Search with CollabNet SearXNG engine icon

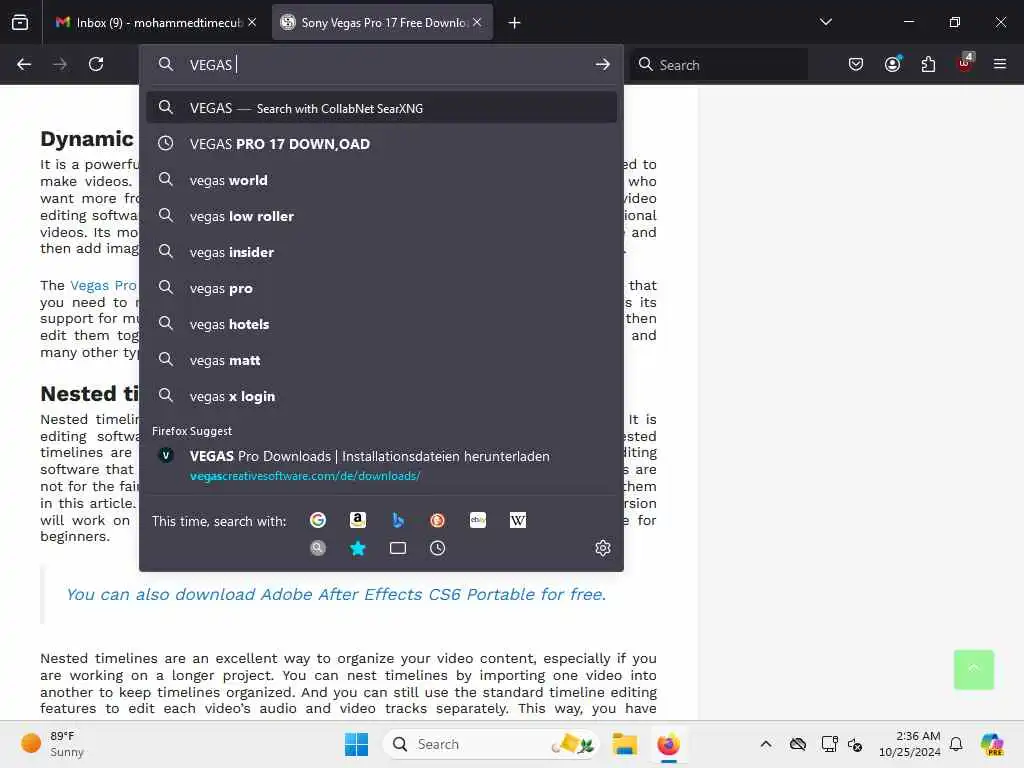tap(318, 548)
